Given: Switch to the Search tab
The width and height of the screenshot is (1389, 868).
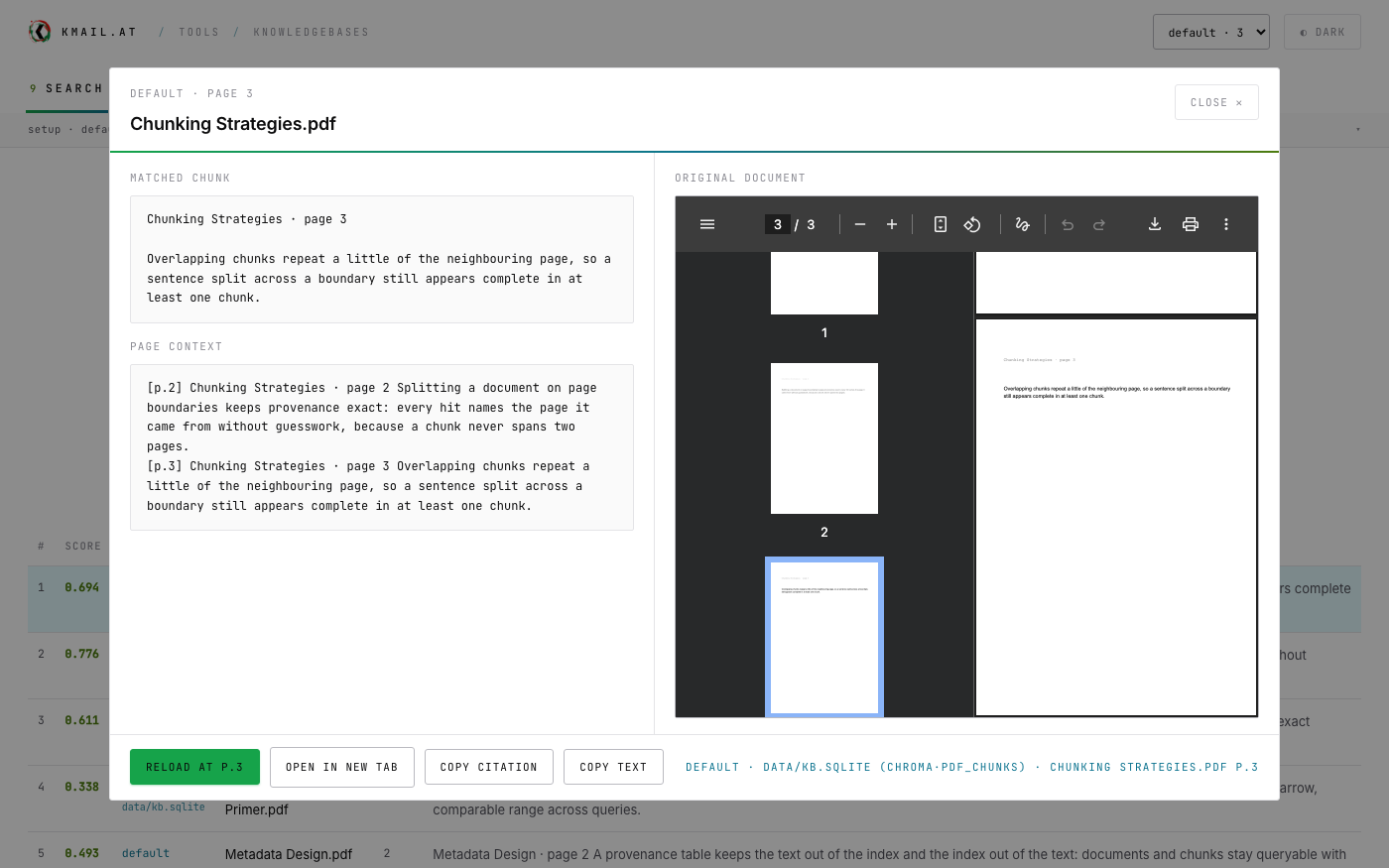Looking at the screenshot, I should click(66, 88).
